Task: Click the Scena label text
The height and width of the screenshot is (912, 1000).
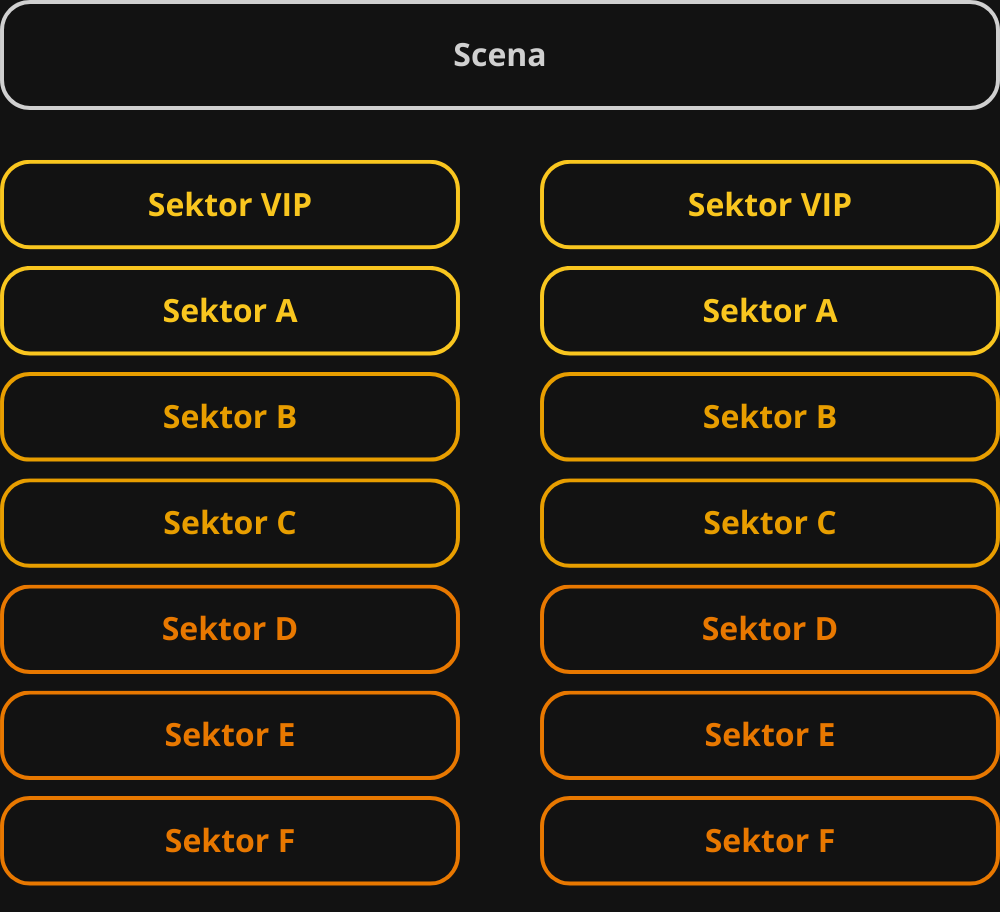Action: pyautogui.click(x=499, y=55)
